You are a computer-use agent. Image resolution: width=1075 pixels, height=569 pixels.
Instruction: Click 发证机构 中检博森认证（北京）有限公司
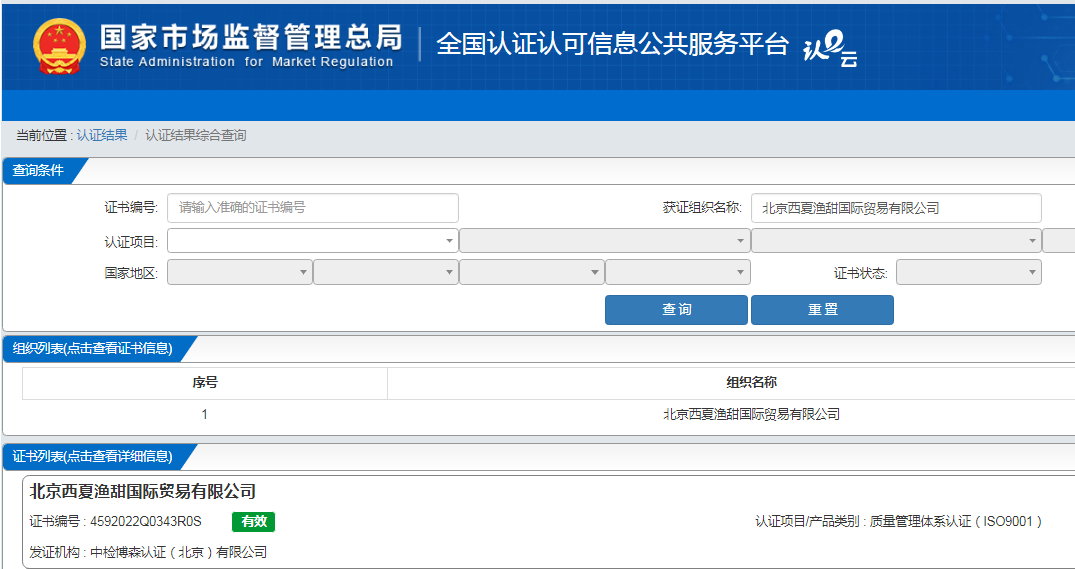(x=148, y=552)
